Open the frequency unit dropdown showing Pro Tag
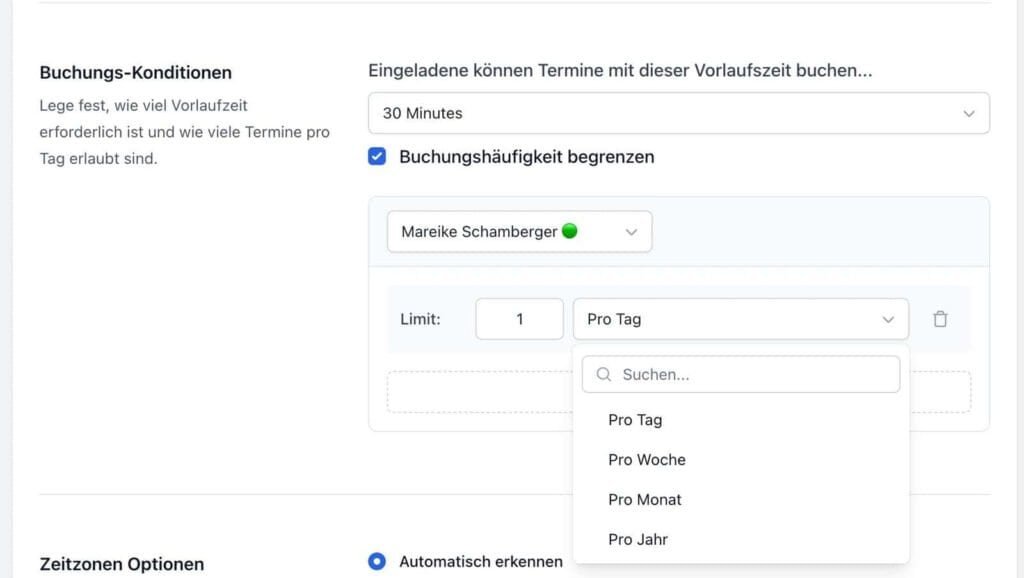 point(740,318)
